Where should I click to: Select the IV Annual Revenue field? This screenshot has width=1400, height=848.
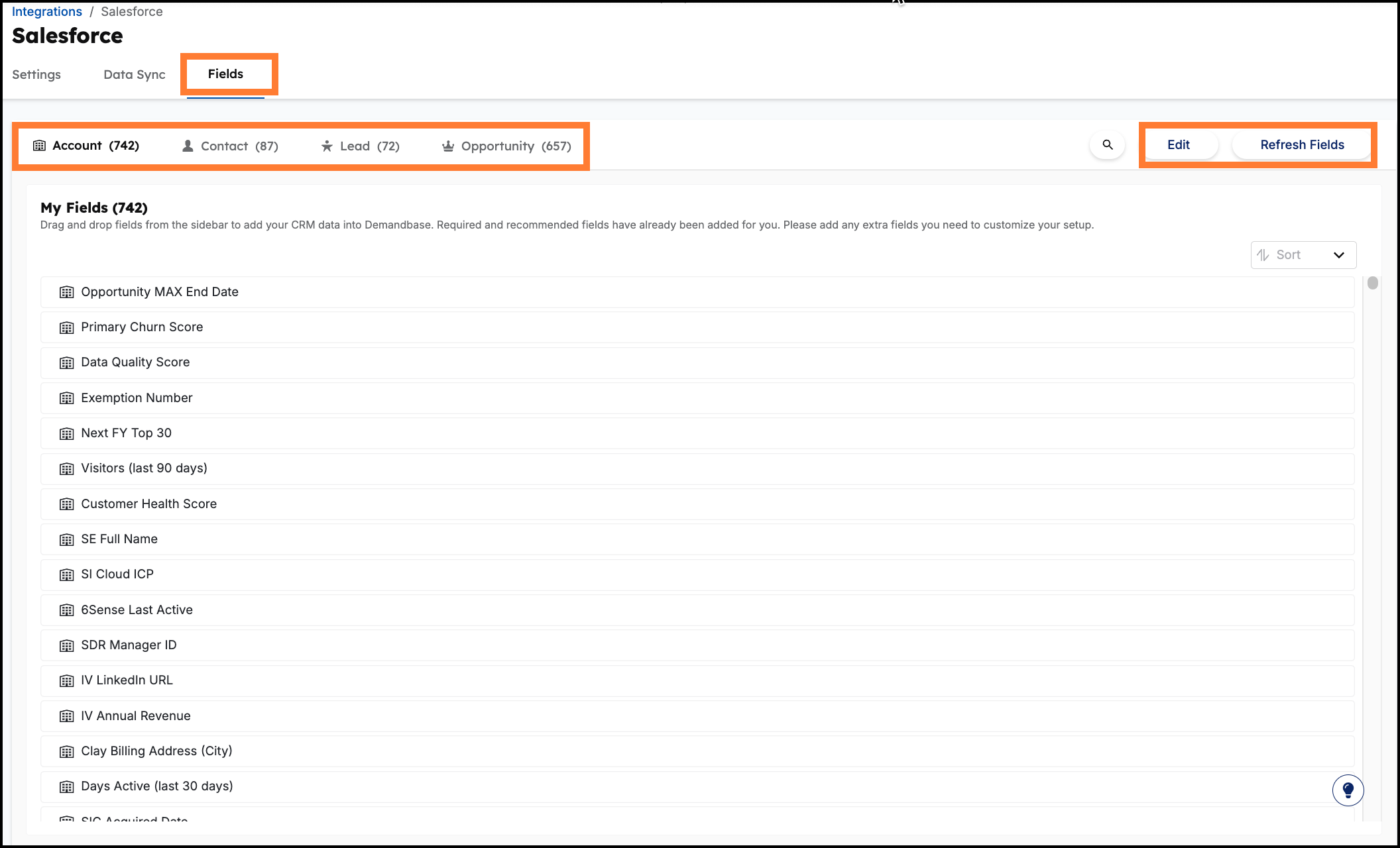coord(697,716)
